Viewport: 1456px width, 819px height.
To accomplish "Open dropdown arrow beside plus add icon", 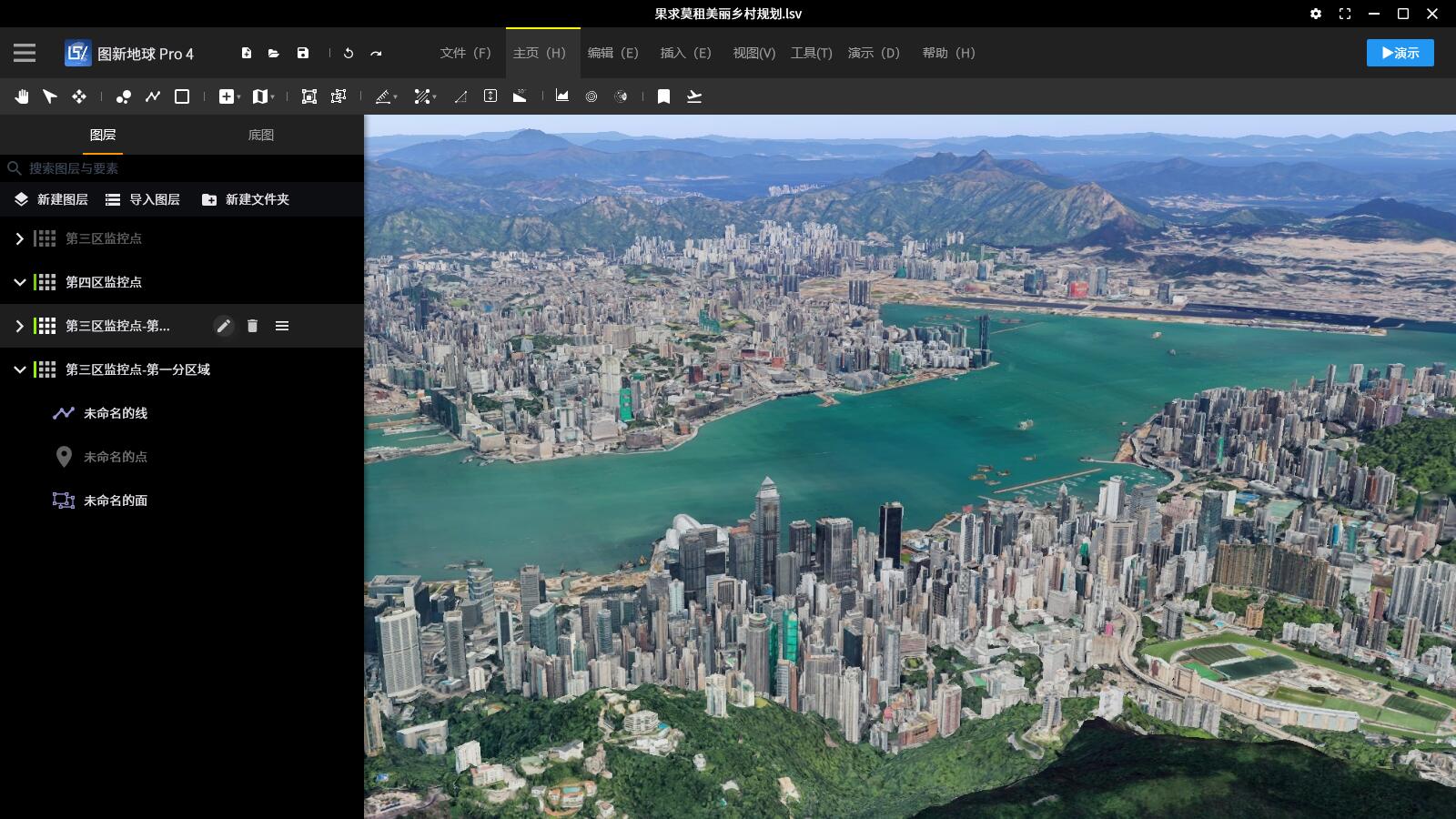I will pyautogui.click(x=238, y=97).
